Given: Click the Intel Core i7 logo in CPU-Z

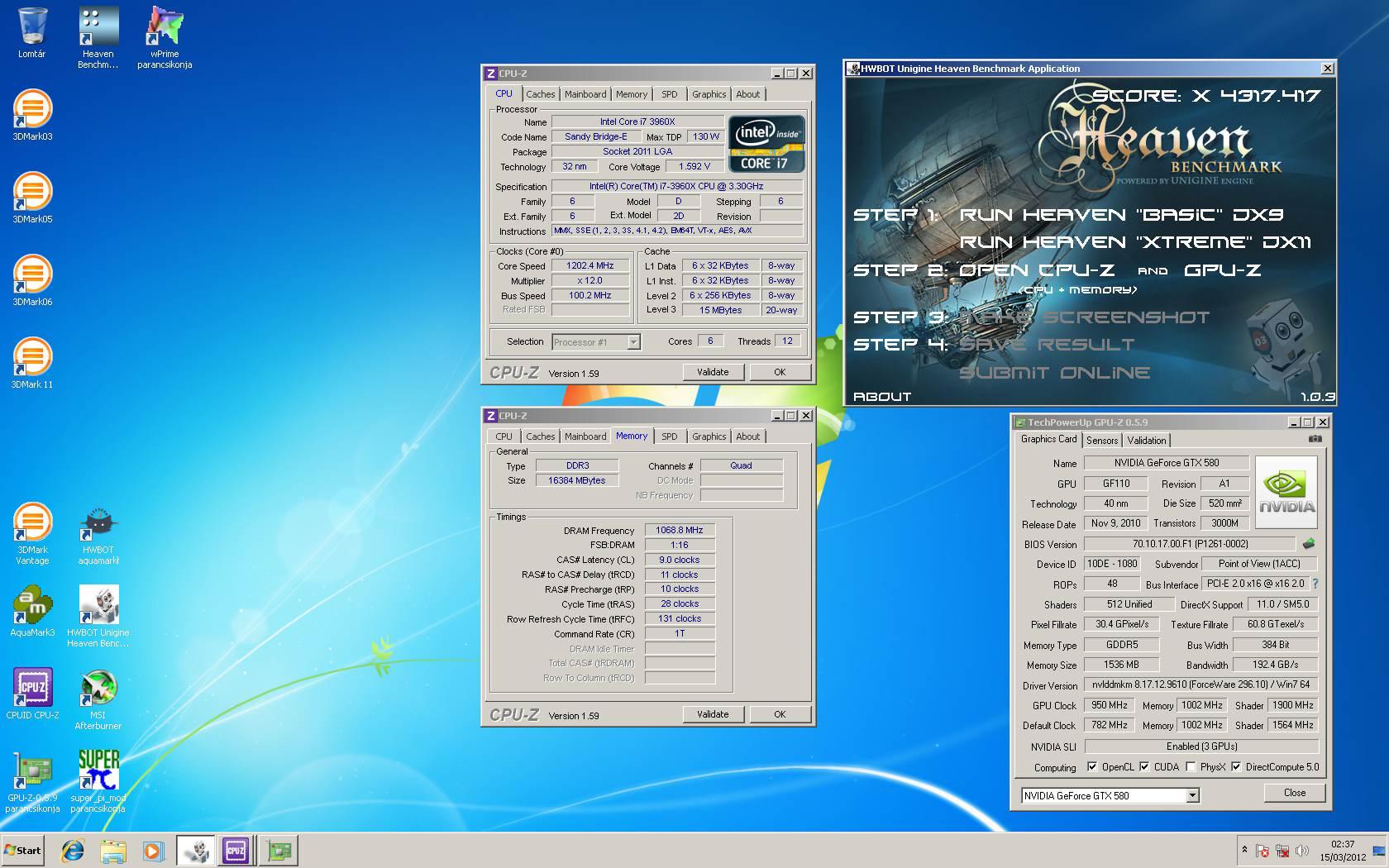Looking at the screenshot, I should (x=766, y=143).
